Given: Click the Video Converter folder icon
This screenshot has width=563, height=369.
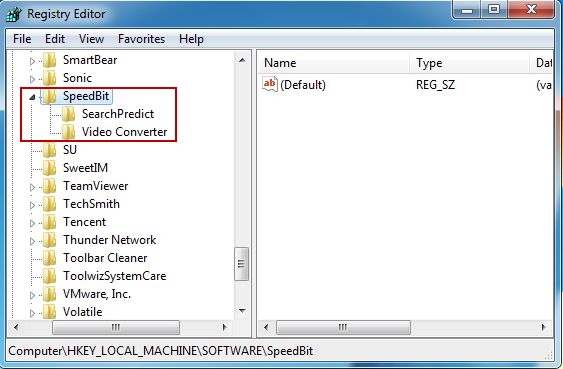Looking at the screenshot, I should [x=68, y=132].
